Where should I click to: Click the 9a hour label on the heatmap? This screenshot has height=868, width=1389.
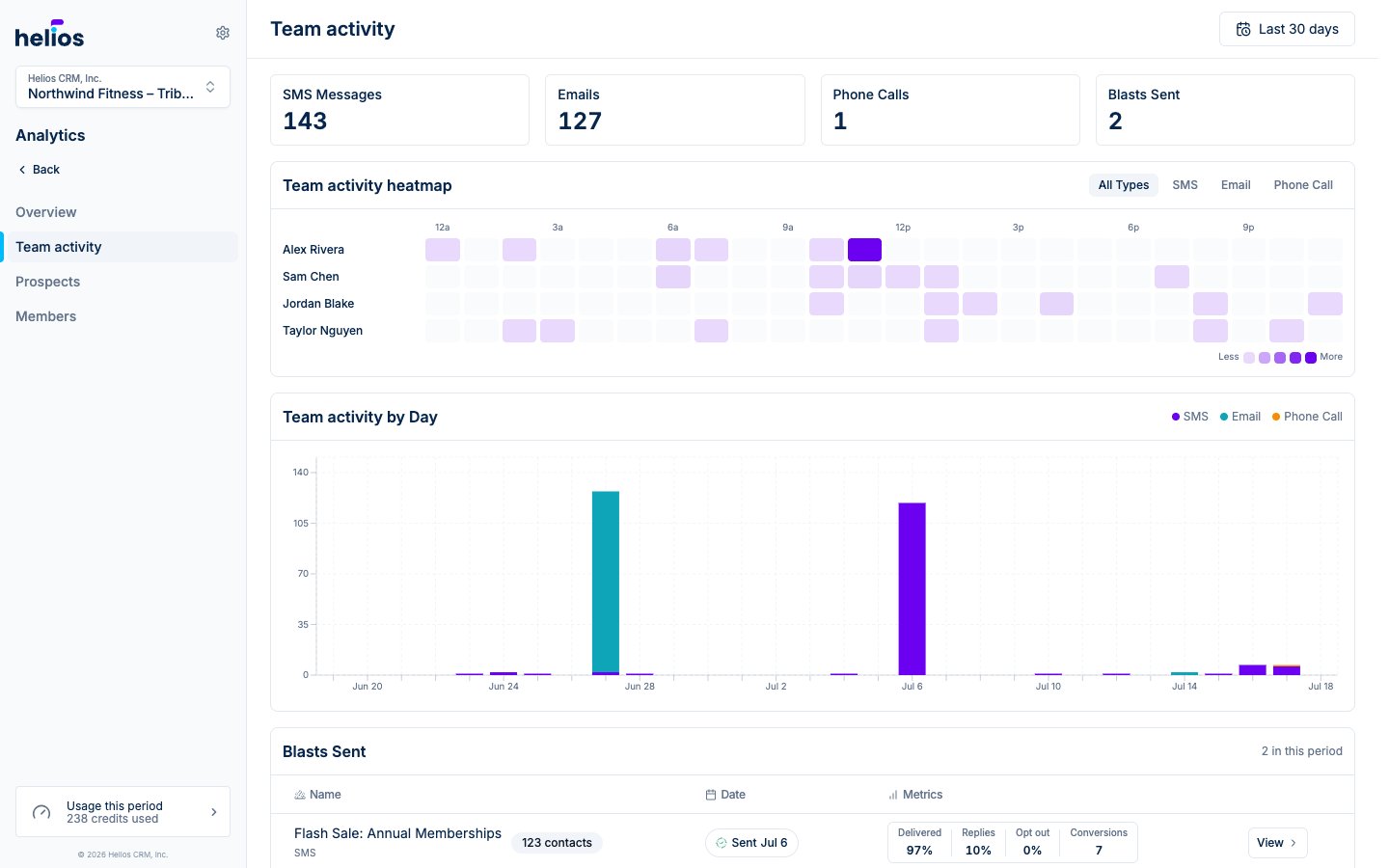(x=788, y=228)
